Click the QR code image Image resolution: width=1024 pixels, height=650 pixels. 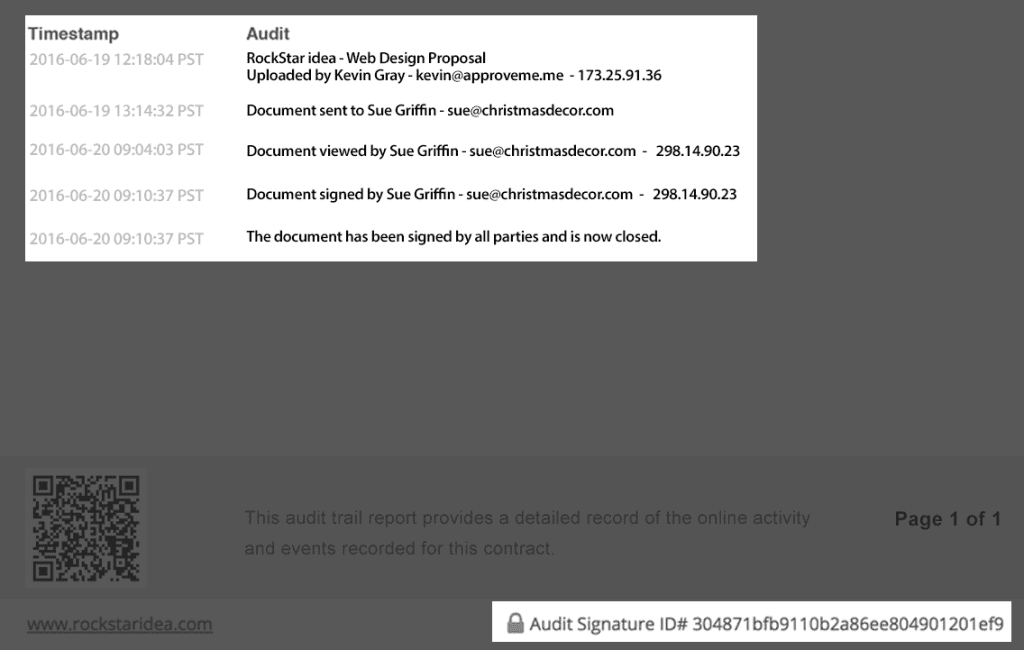[86, 527]
